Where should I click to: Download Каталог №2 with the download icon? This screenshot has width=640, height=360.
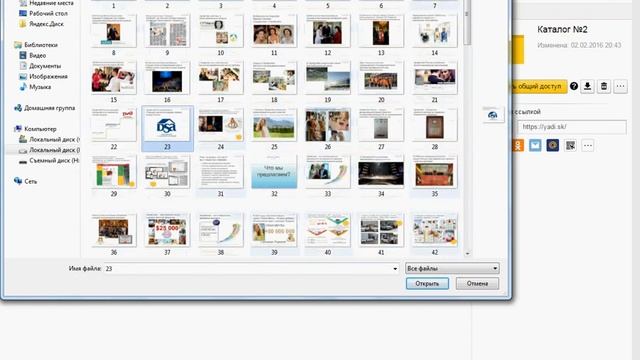click(x=587, y=86)
